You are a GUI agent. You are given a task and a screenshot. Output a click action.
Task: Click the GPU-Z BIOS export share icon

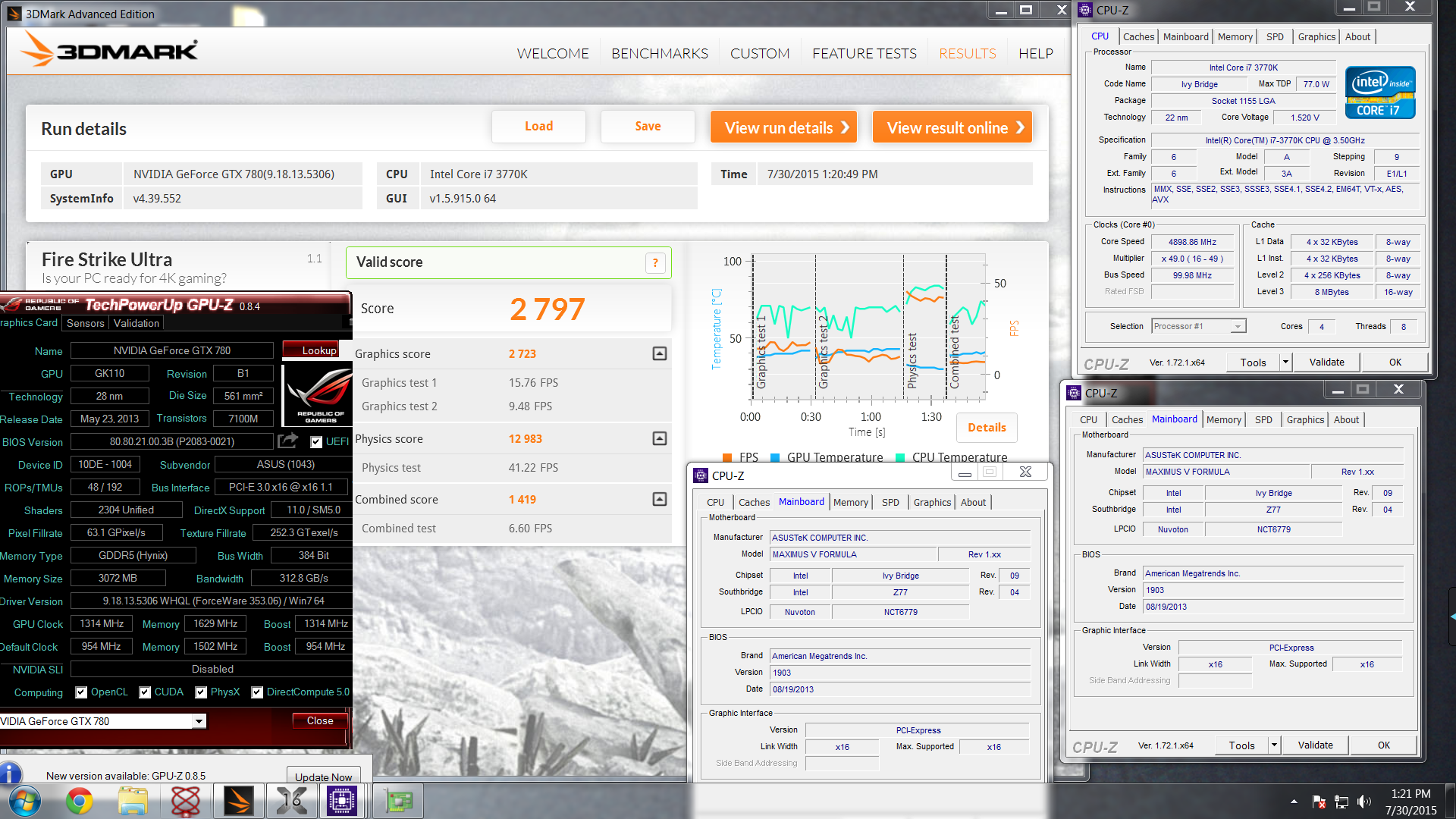coord(287,441)
